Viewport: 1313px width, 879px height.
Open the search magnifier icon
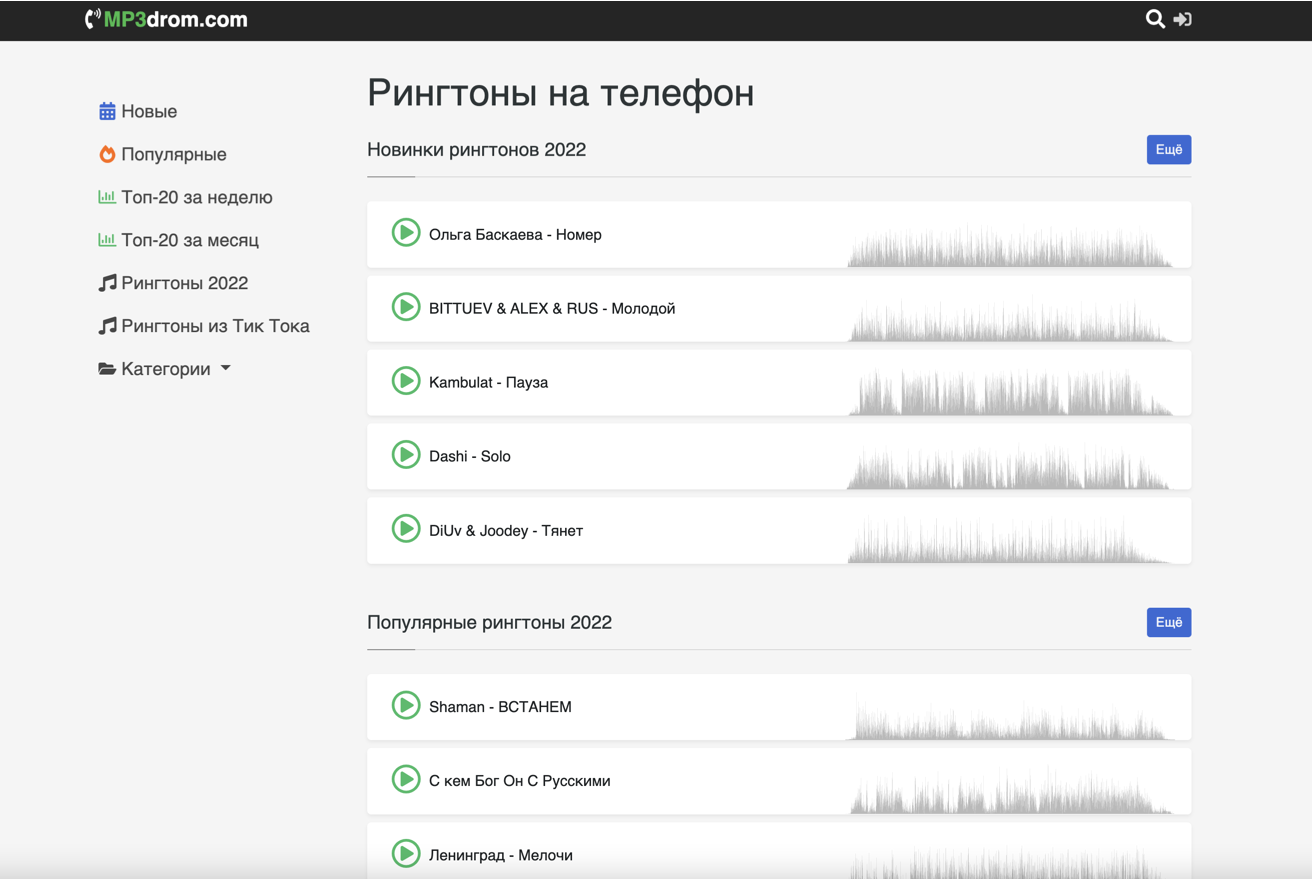coord(1155,19)
